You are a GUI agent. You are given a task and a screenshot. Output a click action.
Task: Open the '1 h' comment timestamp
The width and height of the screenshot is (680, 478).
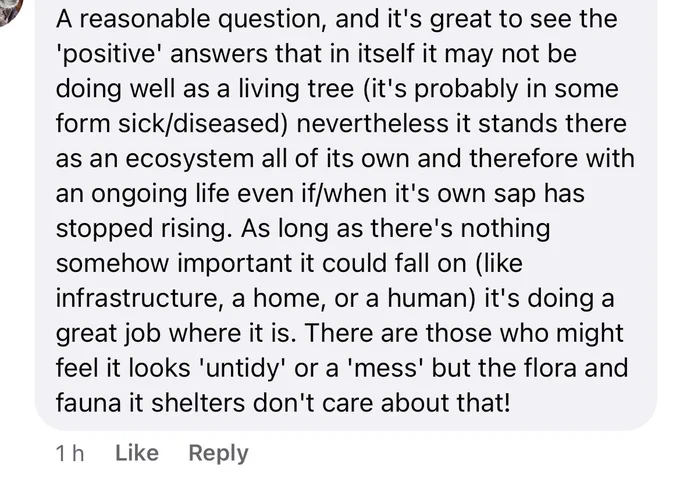pos(70,454)
